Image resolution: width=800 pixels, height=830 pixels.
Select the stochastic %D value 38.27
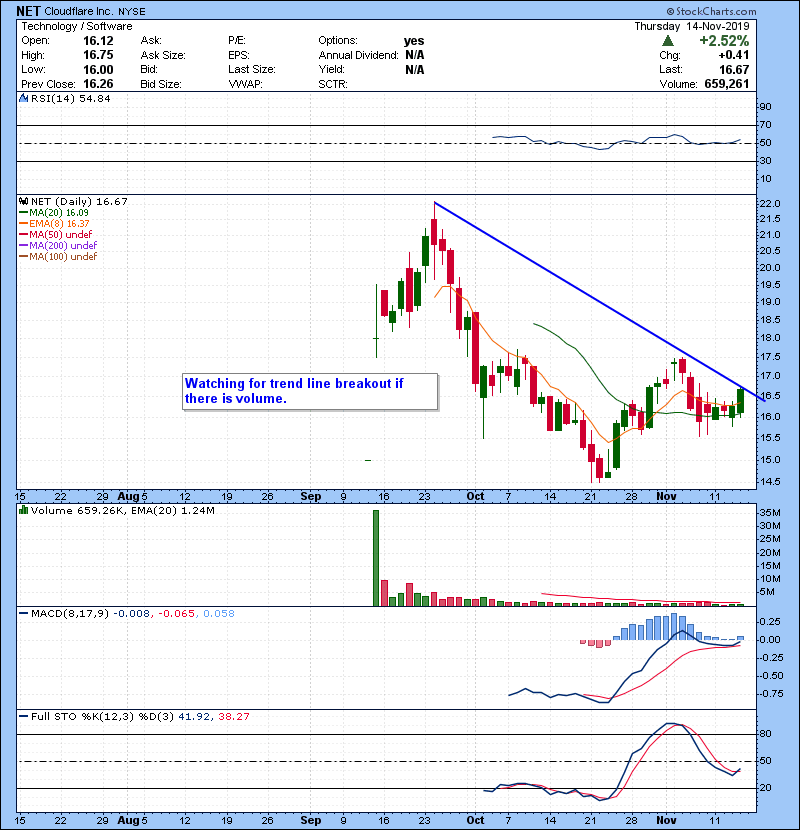tap(233, 717)
